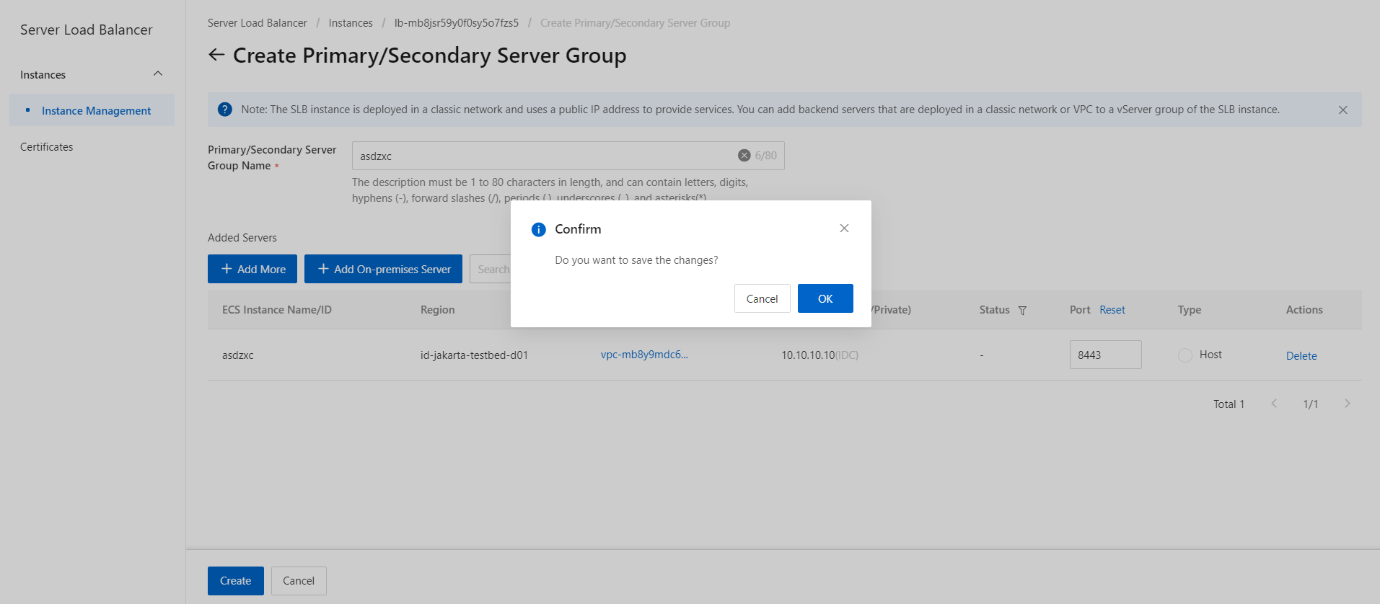1380x604 pixels.
Task: Click the help icon in note banner
Action: click(x=225, y=109)
